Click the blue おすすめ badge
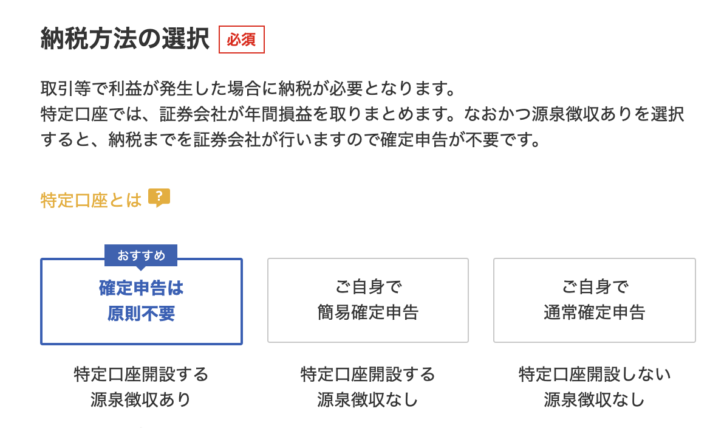724x428 pixels. tap(141, 255)
